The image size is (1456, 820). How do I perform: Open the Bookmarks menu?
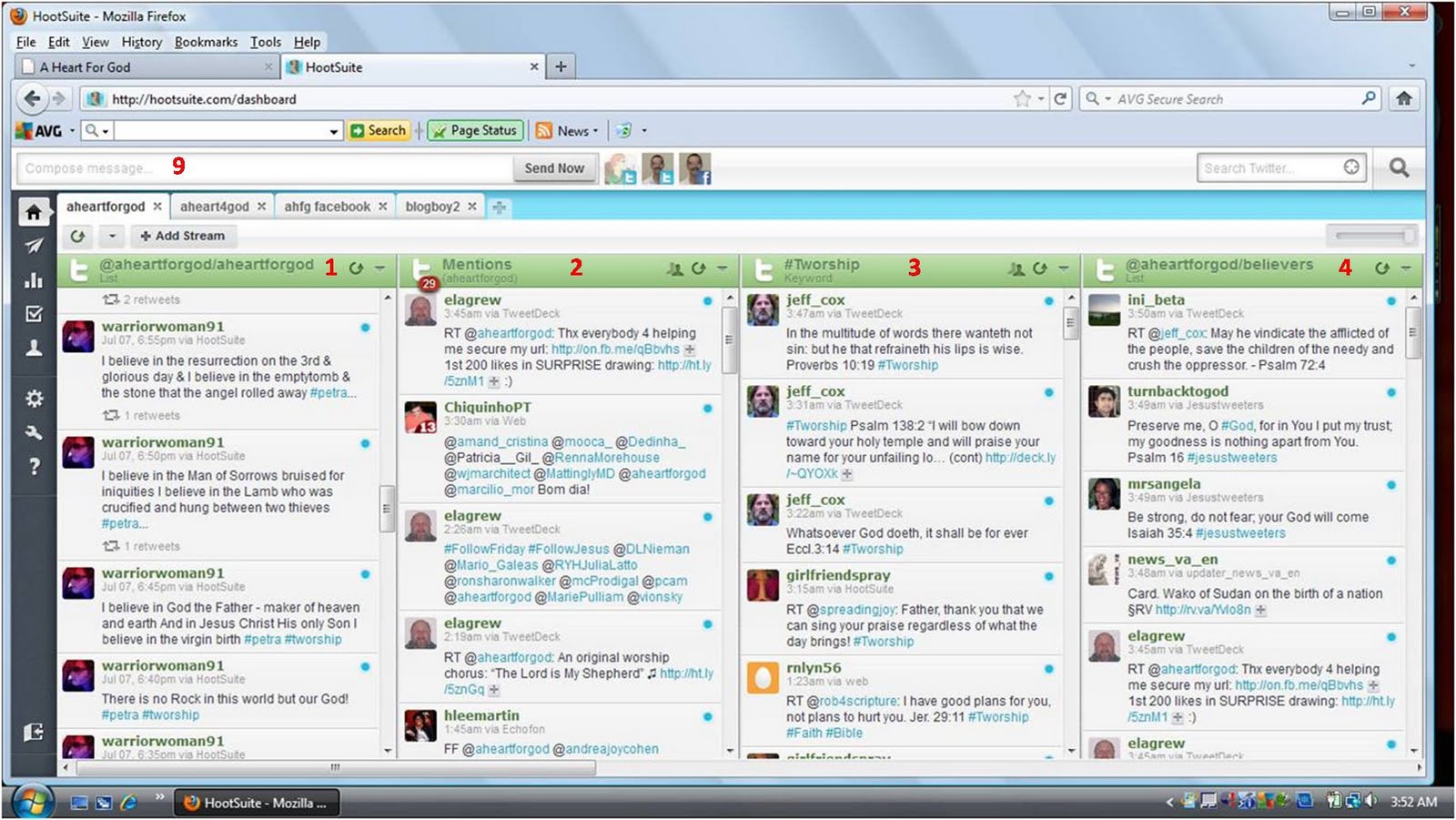click(206, 42)
